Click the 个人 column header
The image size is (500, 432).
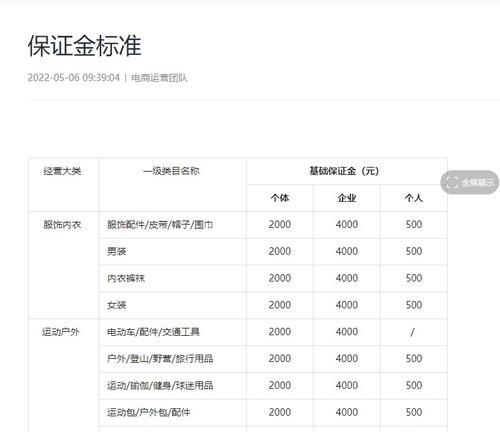point(414,198)
